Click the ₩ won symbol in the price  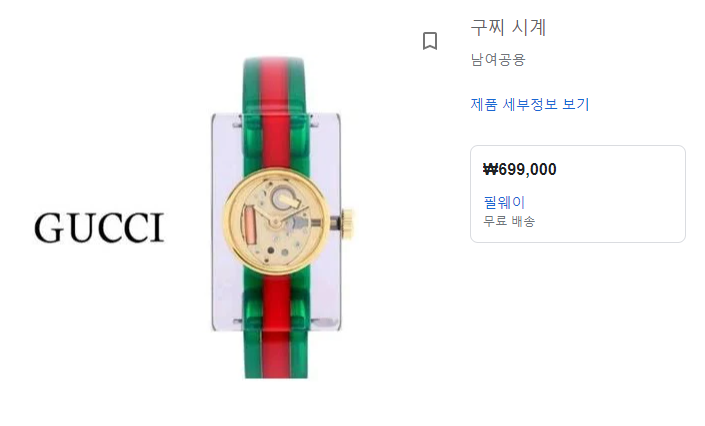pos(491,170)
